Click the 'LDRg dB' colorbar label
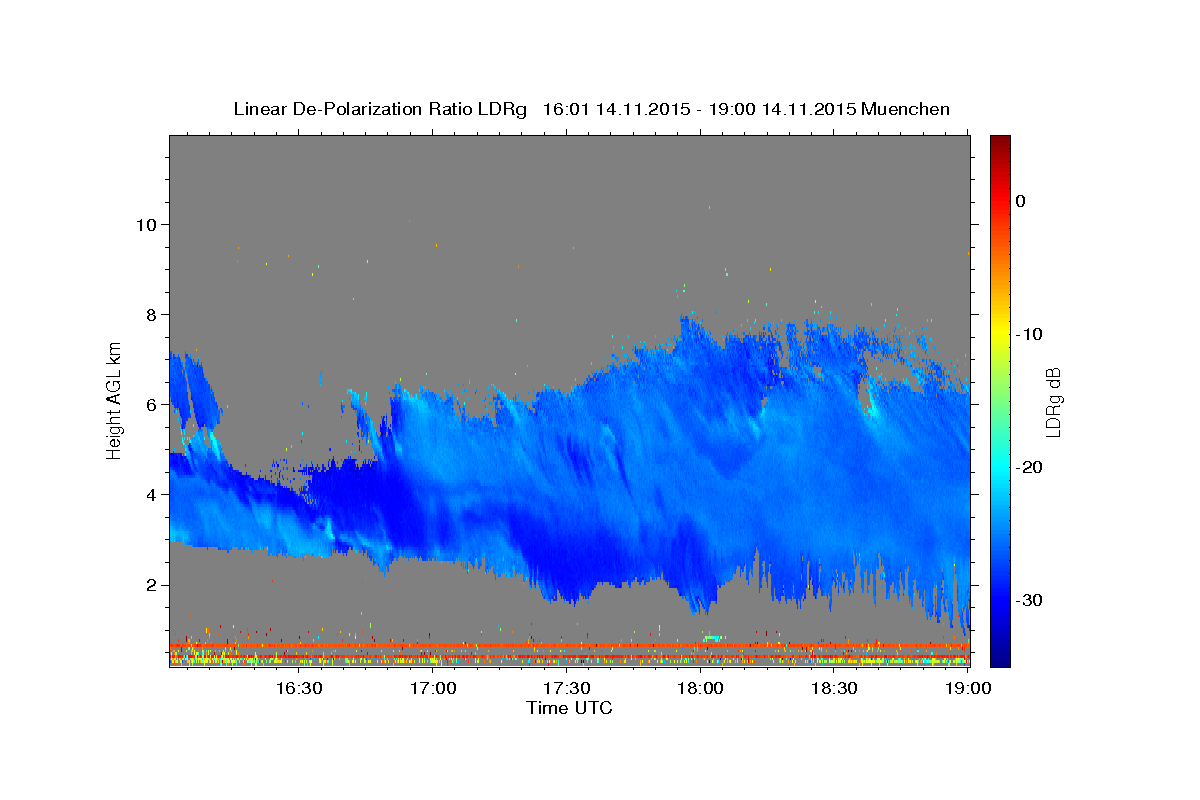Screen dimensions: 1200x800 [x=1053, y=403]
